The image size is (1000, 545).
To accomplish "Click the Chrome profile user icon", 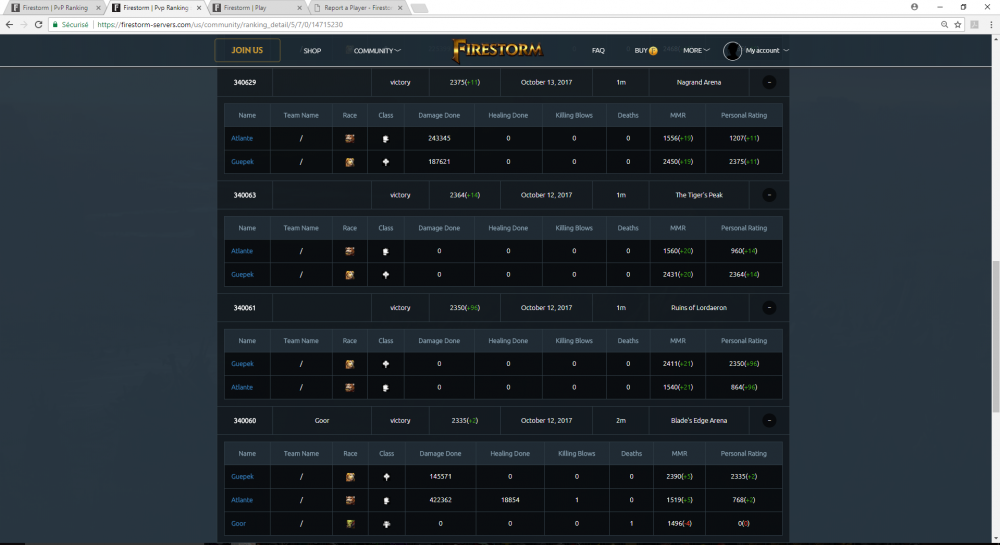I will (x=915, y=7).
